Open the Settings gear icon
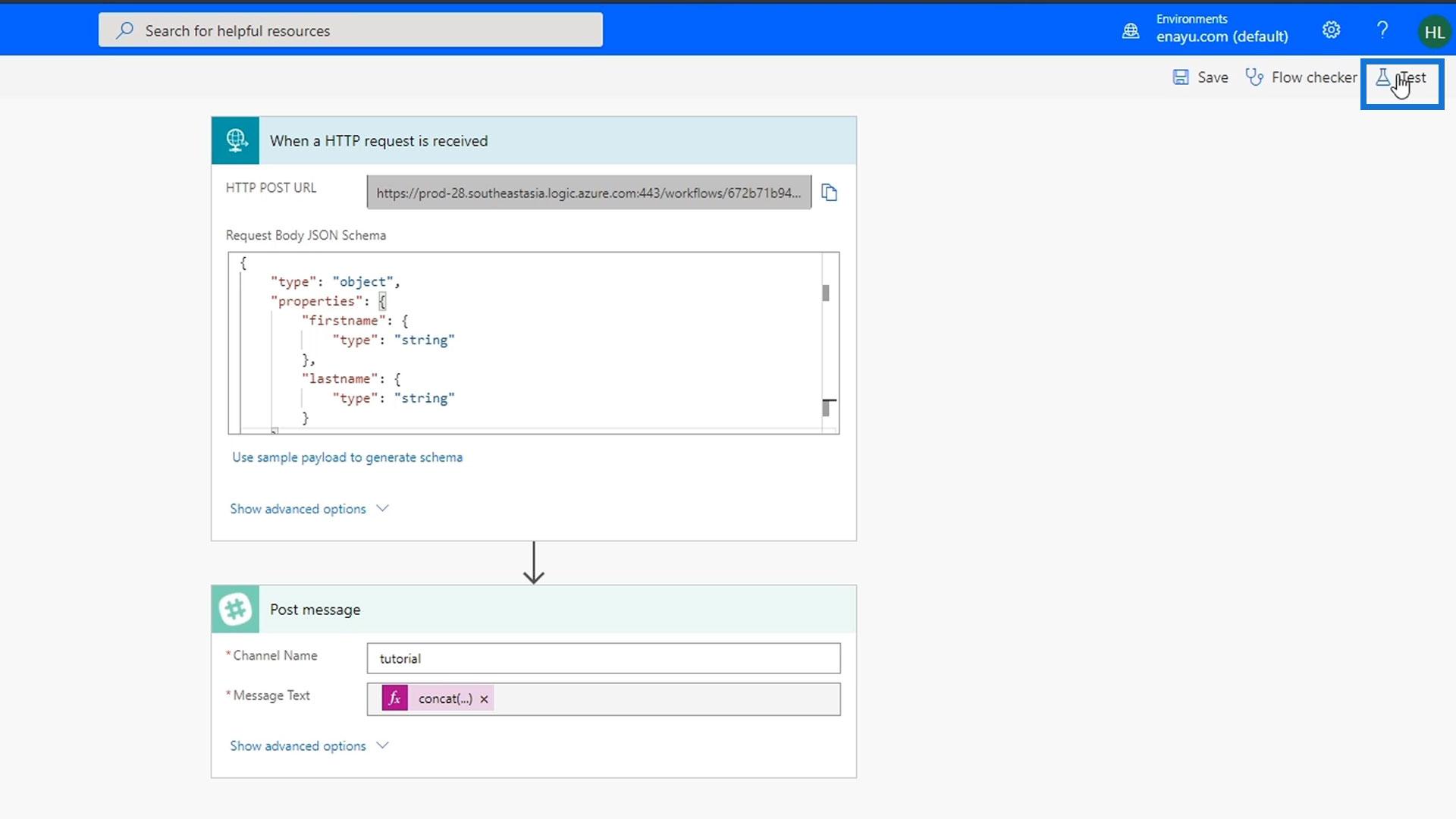 click(1331, 30)
